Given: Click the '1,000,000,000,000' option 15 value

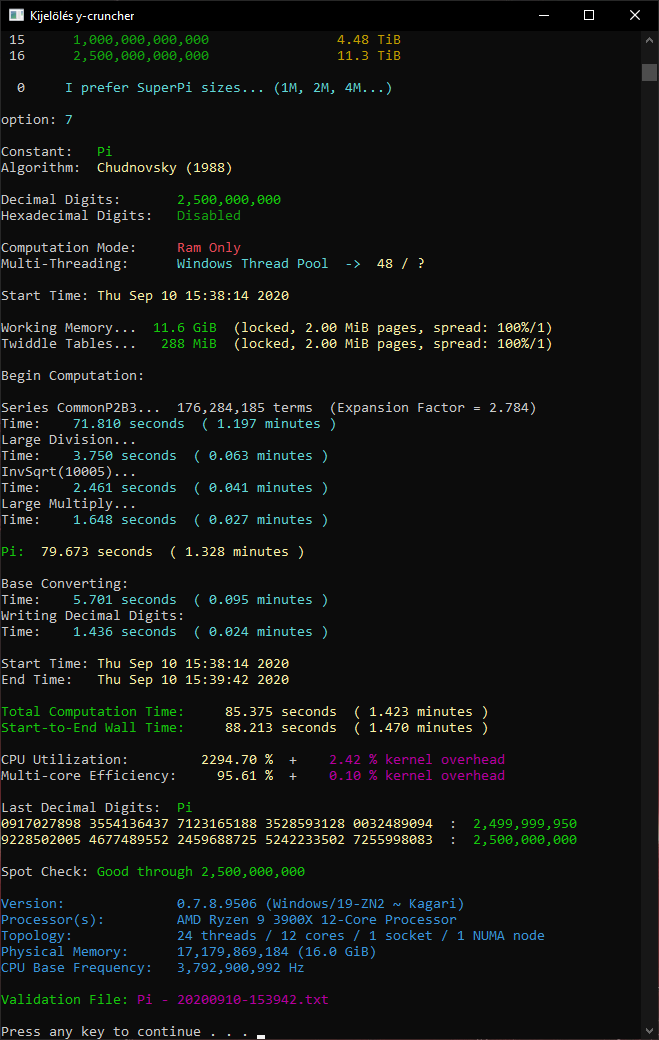Looking at the screenshot, I should click(x=141, y=40).
